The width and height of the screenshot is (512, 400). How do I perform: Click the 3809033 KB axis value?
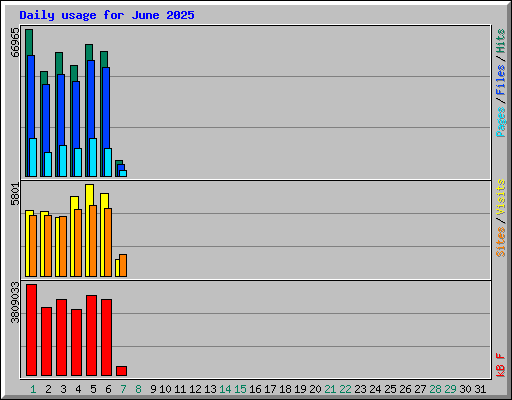15,303
